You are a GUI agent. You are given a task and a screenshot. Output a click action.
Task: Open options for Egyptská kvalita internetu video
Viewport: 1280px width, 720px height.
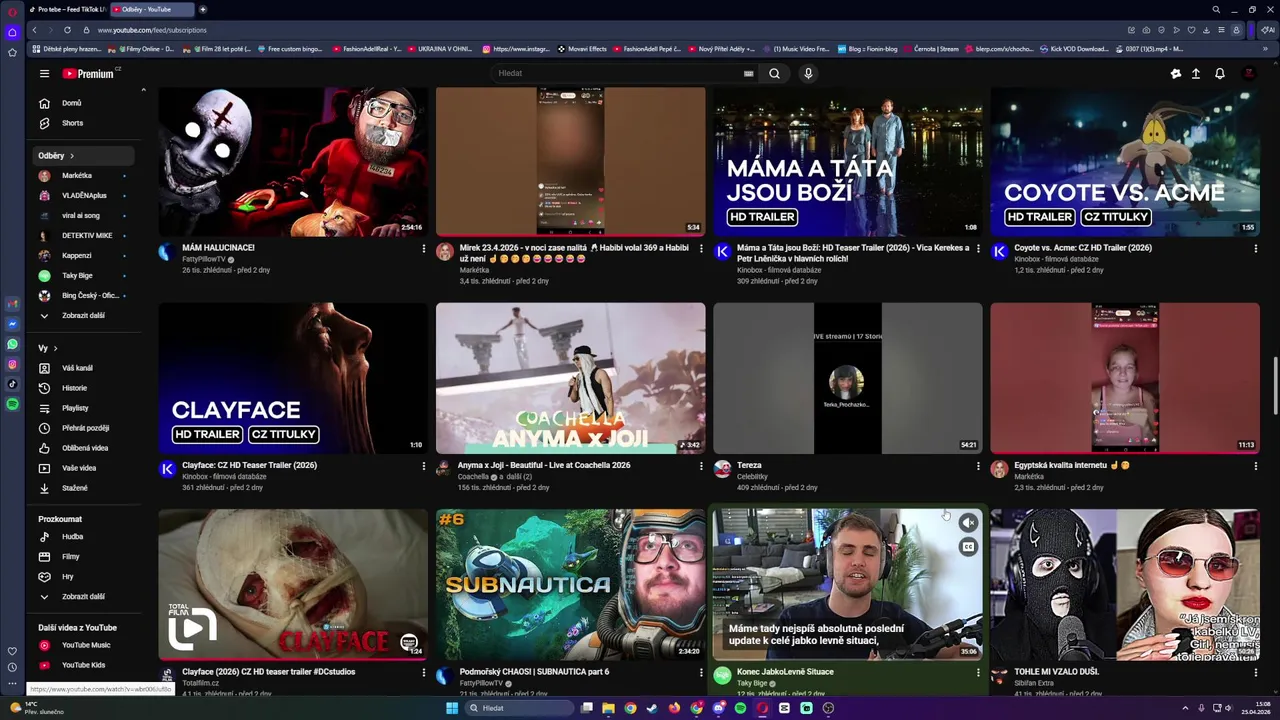point(1255,466)
